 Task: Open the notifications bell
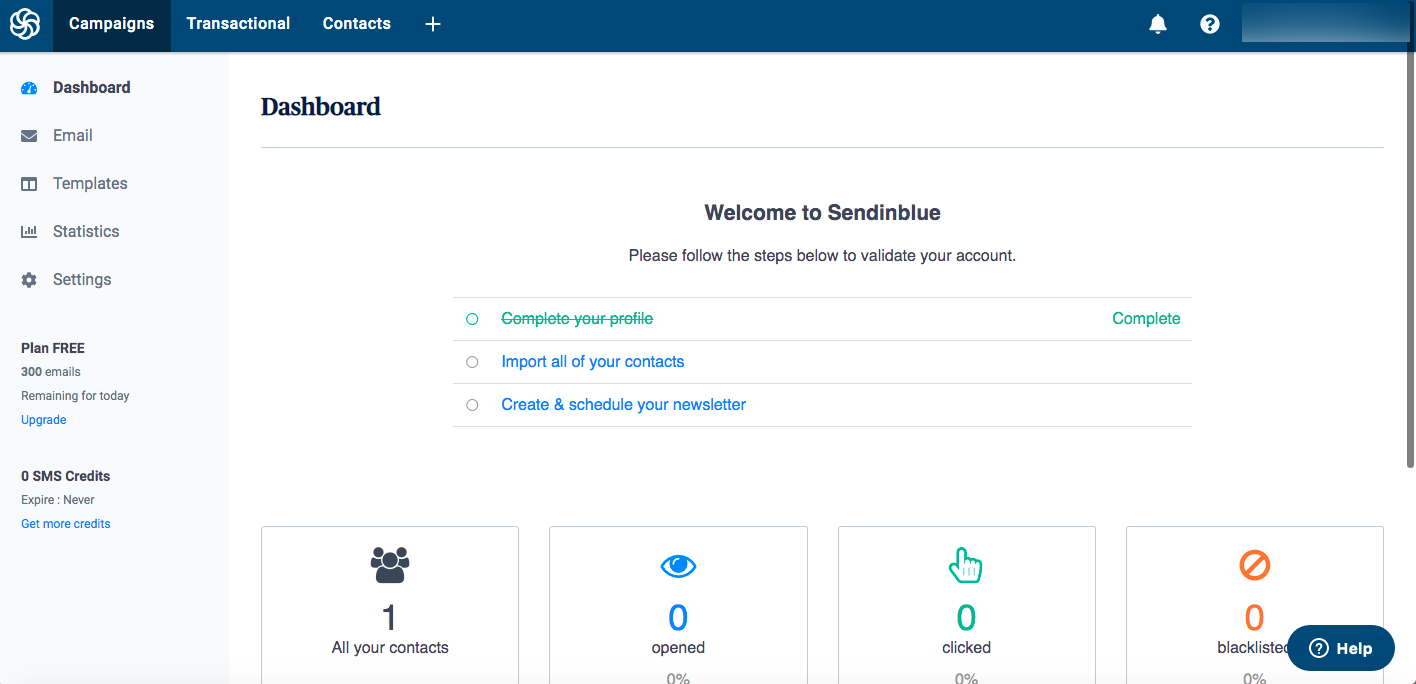[x=1158, y=24]
